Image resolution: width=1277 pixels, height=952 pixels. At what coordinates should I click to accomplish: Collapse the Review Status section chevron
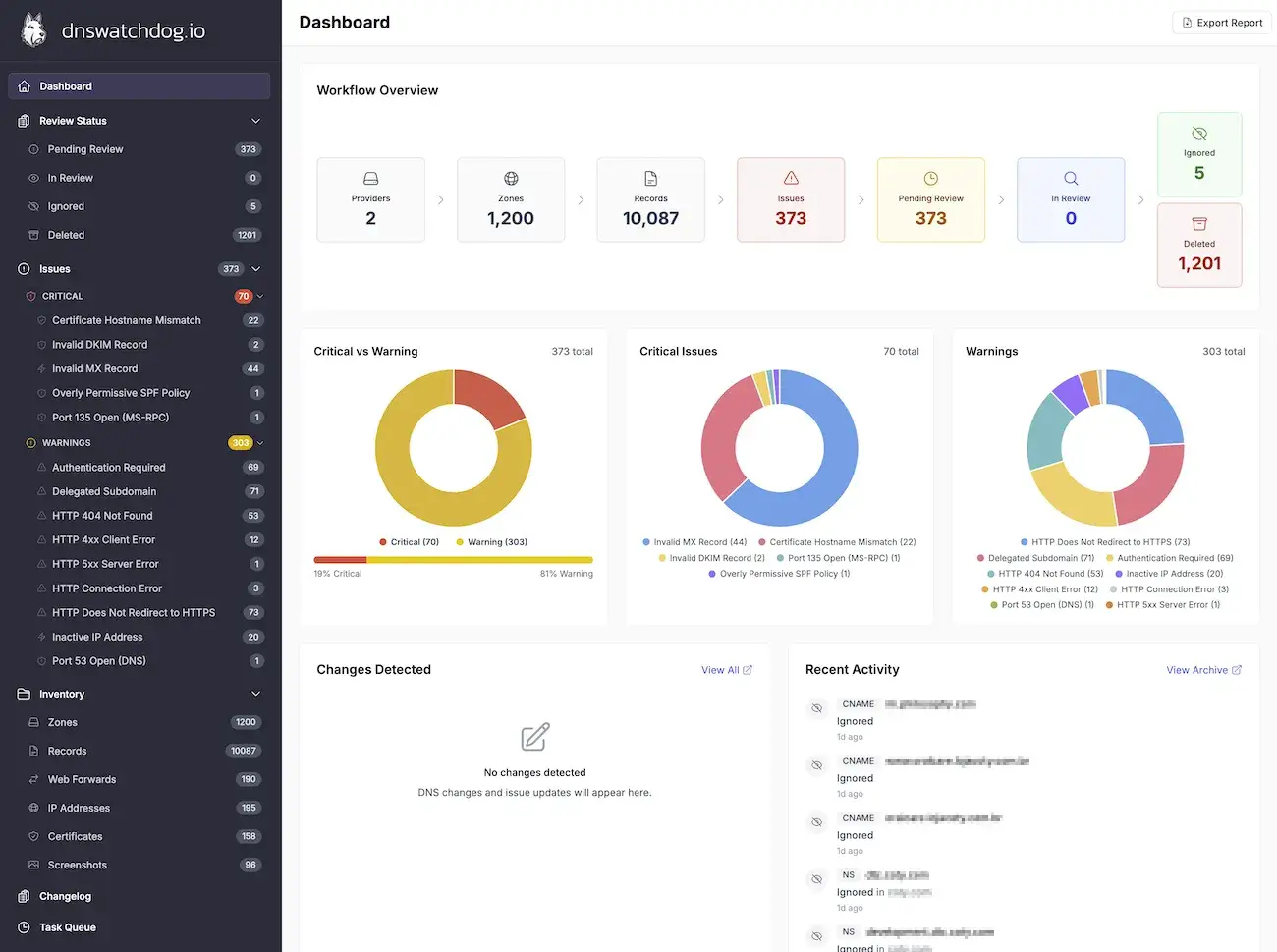click(x=256, y=121)
